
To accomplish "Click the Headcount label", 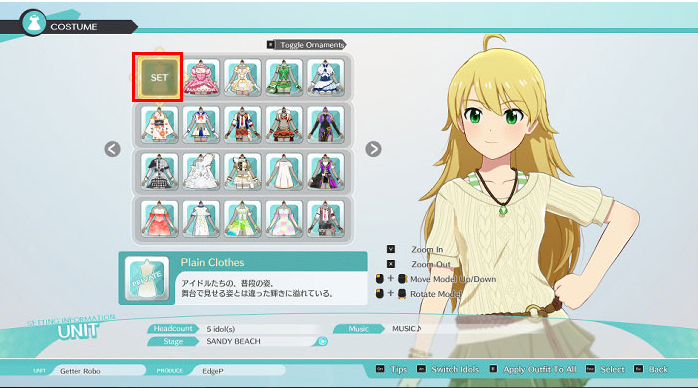I will pyautogui.click(x=173, y=328).
